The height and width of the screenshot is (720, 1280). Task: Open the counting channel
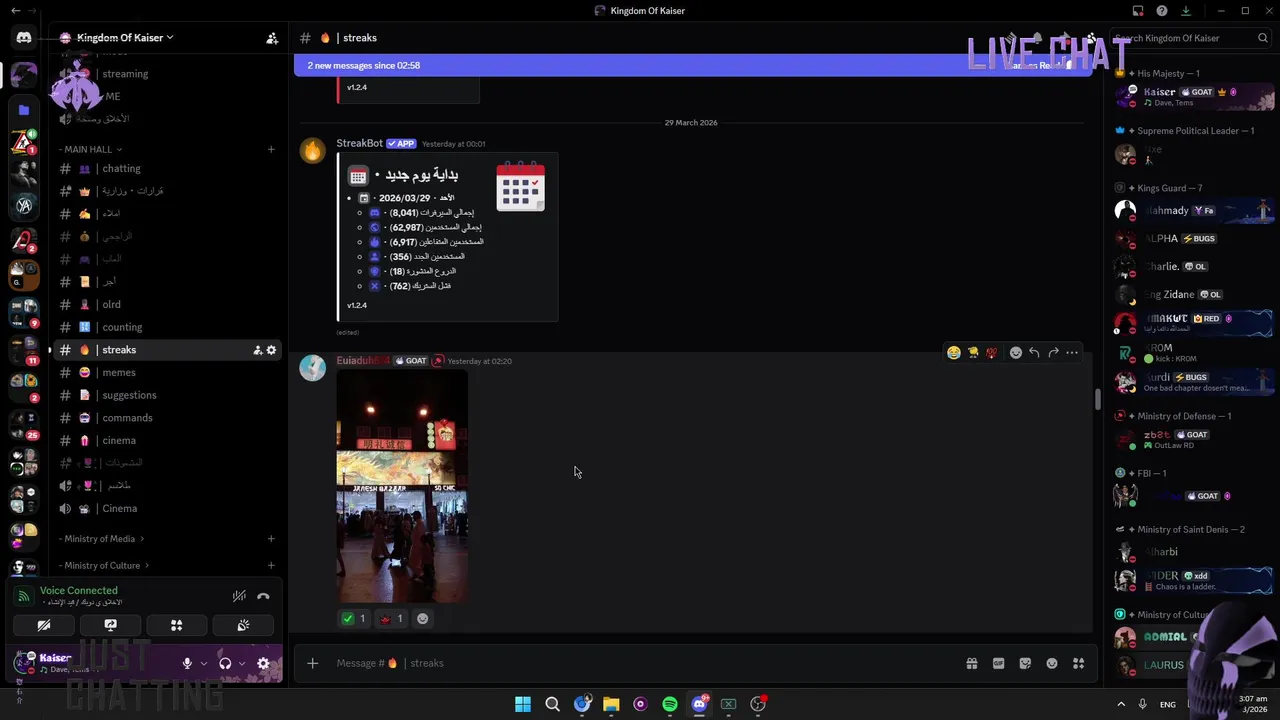(167, 327)
